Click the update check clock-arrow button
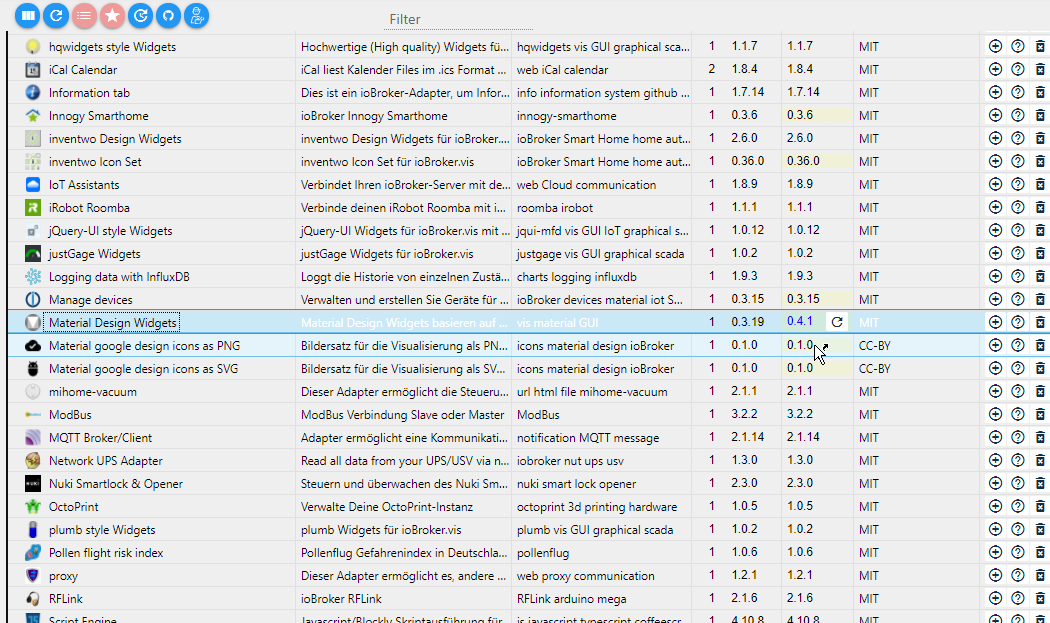1050x623 pixels. (140, 15)
